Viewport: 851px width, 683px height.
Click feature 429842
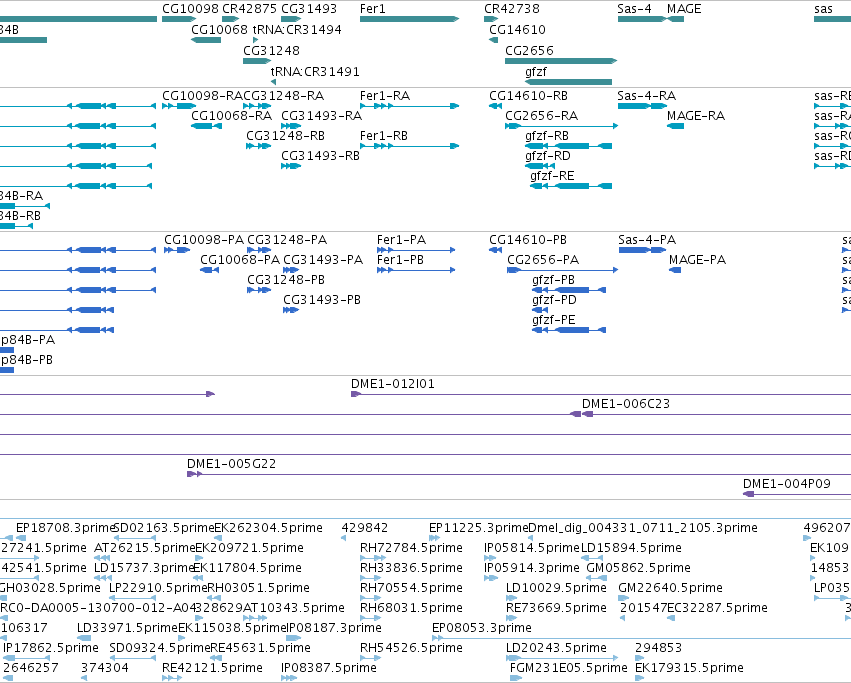[x=365, y=528]
